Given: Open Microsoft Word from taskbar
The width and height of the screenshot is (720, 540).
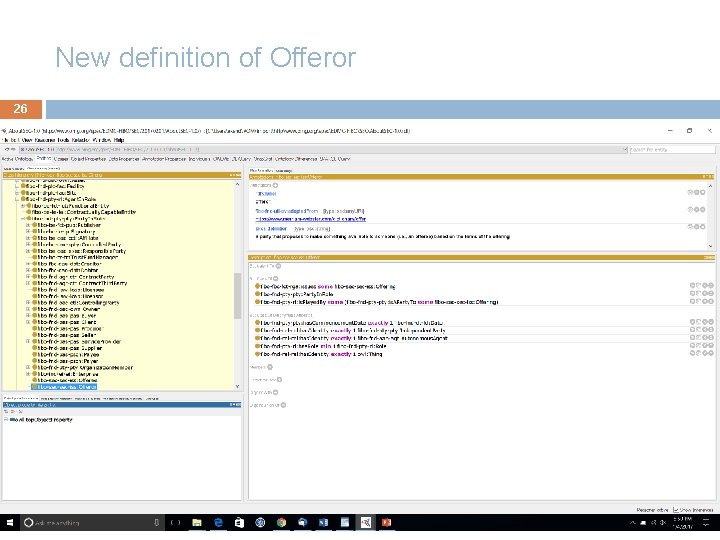Looking at the screenshot, I should point(323,523).
